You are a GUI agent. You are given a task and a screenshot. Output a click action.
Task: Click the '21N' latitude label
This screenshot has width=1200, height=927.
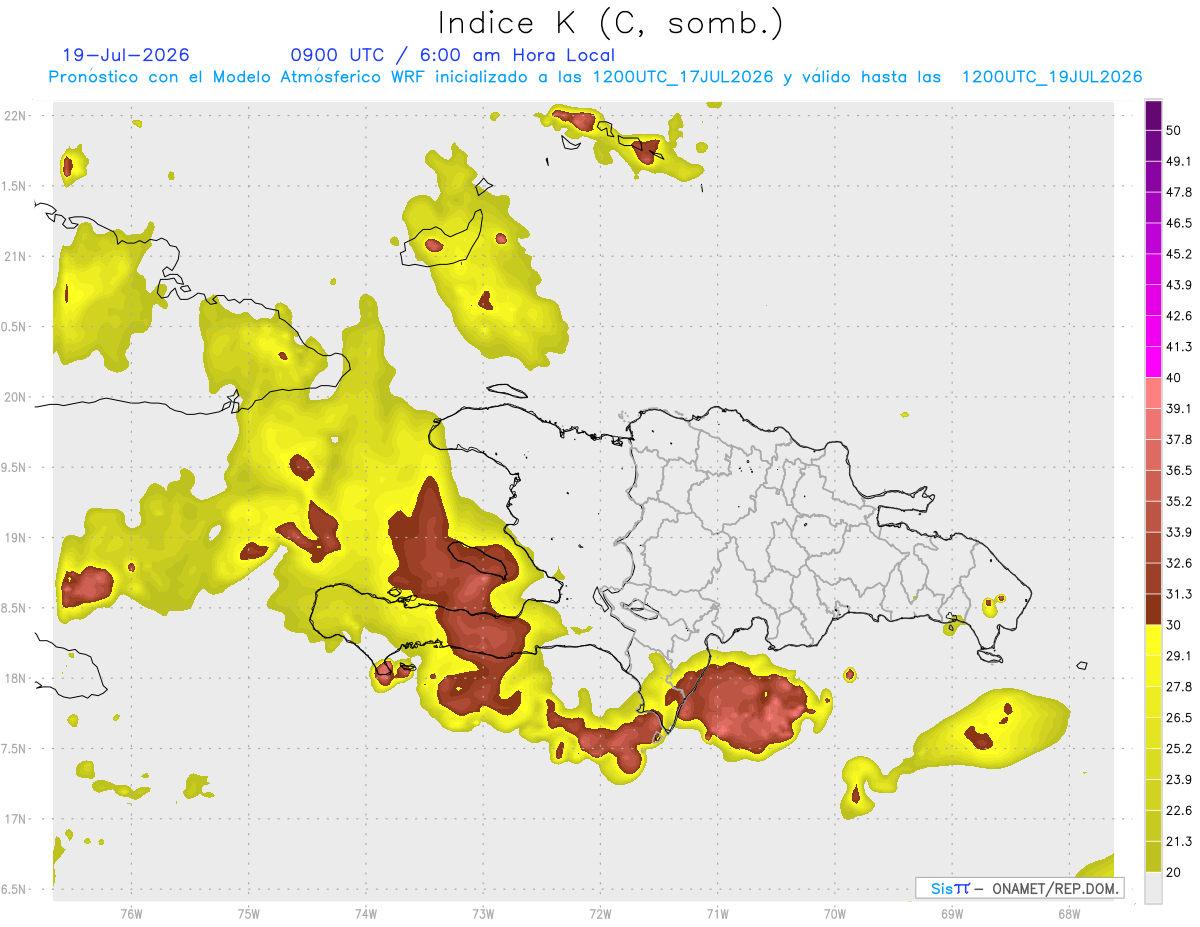pyautogui.click(x=15, y=256)
